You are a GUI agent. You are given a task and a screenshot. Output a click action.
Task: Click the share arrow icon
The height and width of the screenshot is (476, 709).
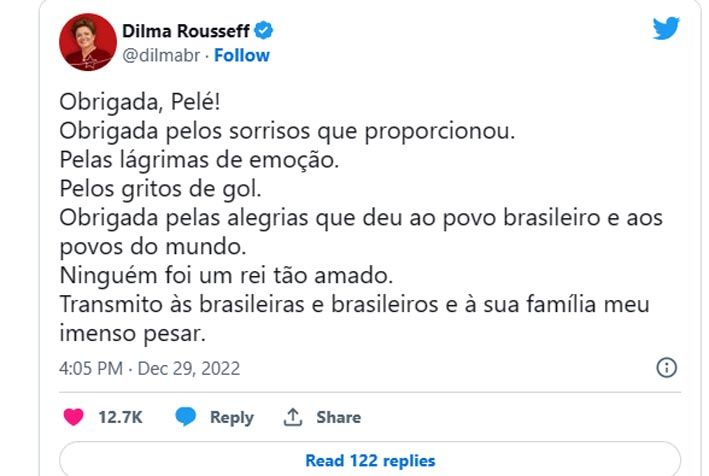(x=293, y=417)
